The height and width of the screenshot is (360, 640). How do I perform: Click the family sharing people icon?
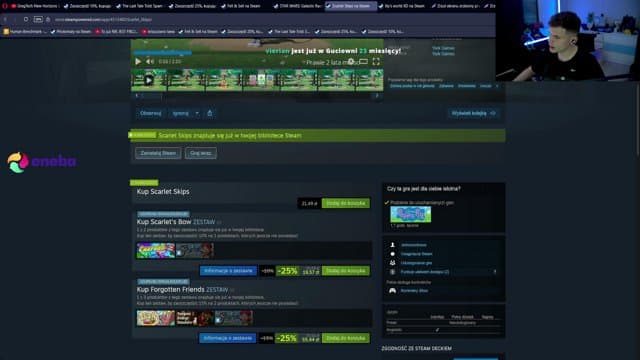(x=393, y=263)
